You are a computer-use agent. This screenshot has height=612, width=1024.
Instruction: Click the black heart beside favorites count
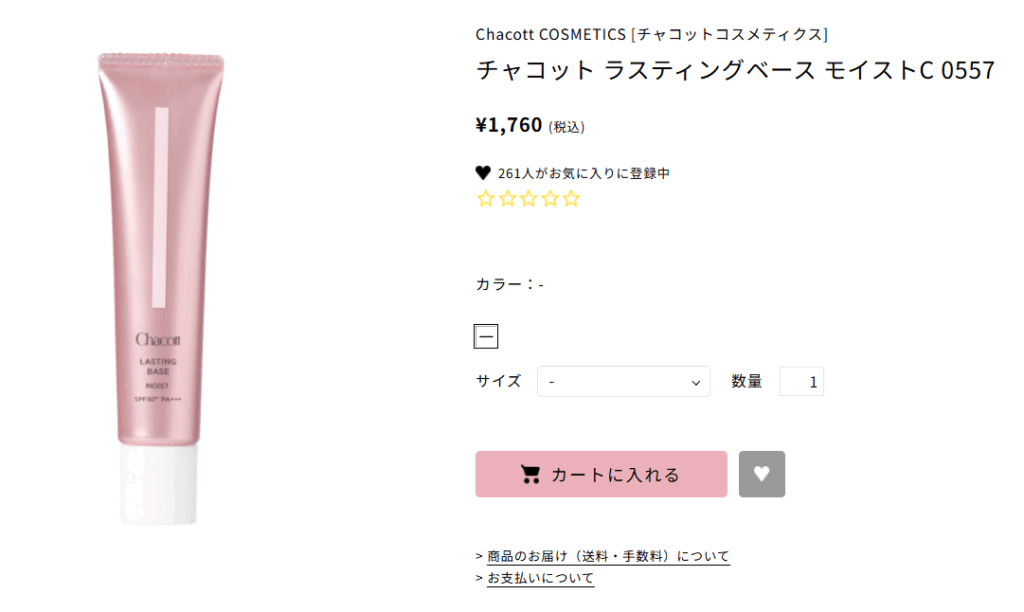coord(483,173)
